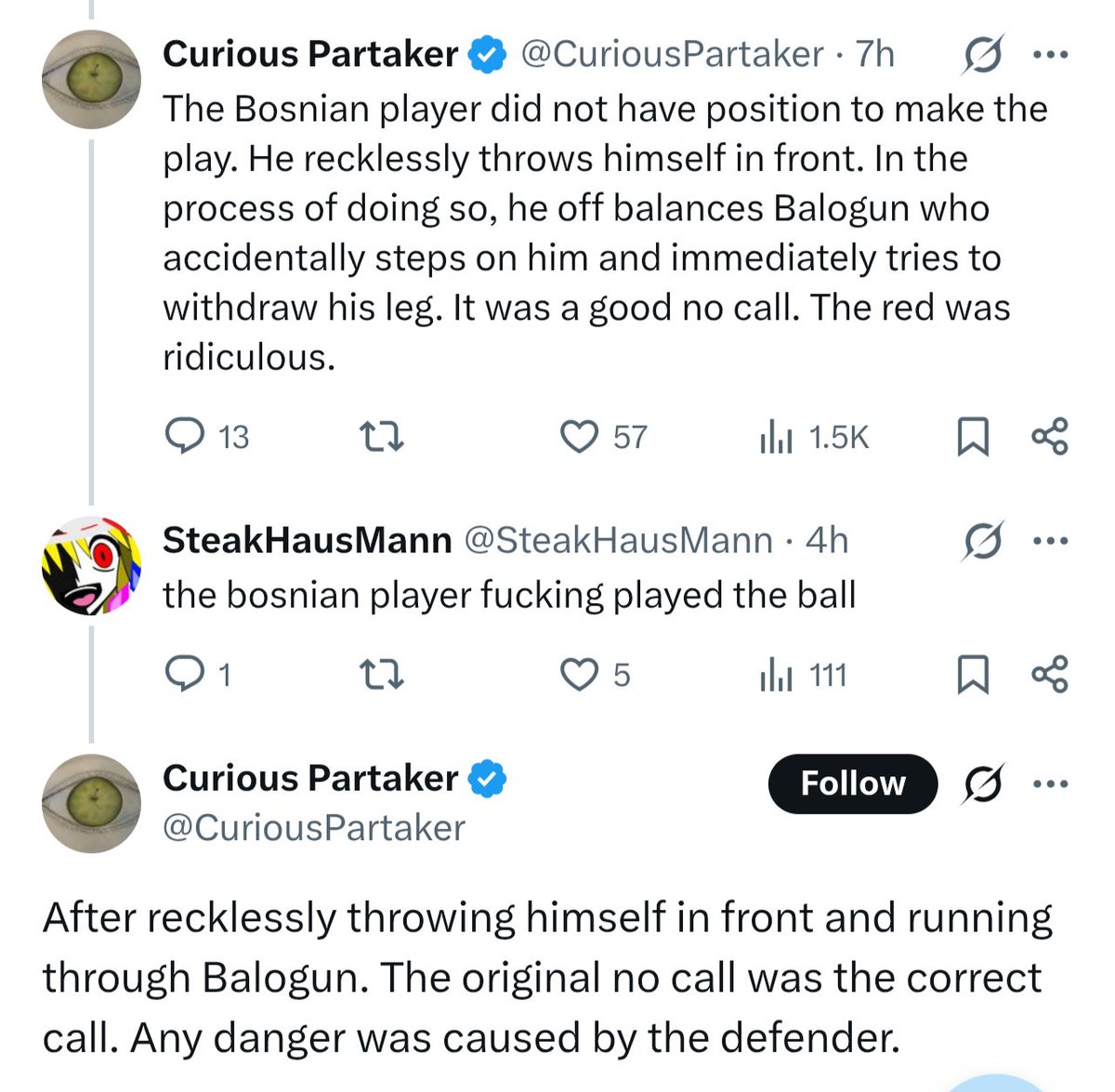The height and width of the screenshot is (1092, 1115).
Task: Open more options on SteakHausMann's tweet
Action: (x=1051, y=541)
